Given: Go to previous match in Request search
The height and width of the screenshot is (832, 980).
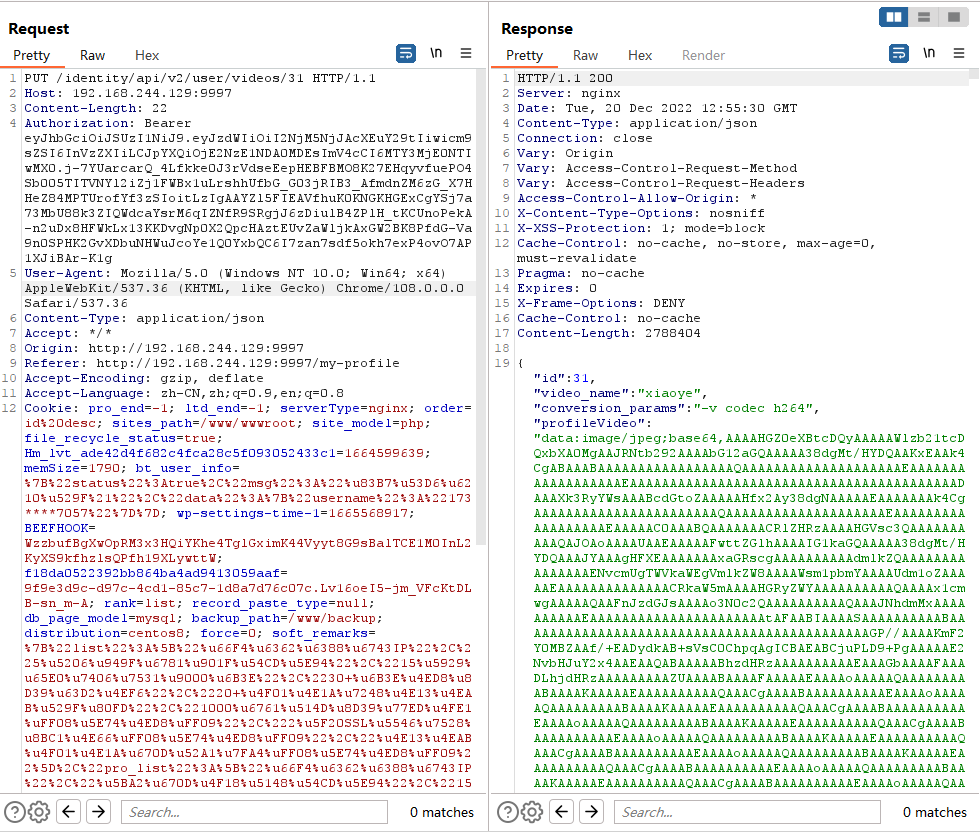Looking at the screenshot, I should pos(69,812).
